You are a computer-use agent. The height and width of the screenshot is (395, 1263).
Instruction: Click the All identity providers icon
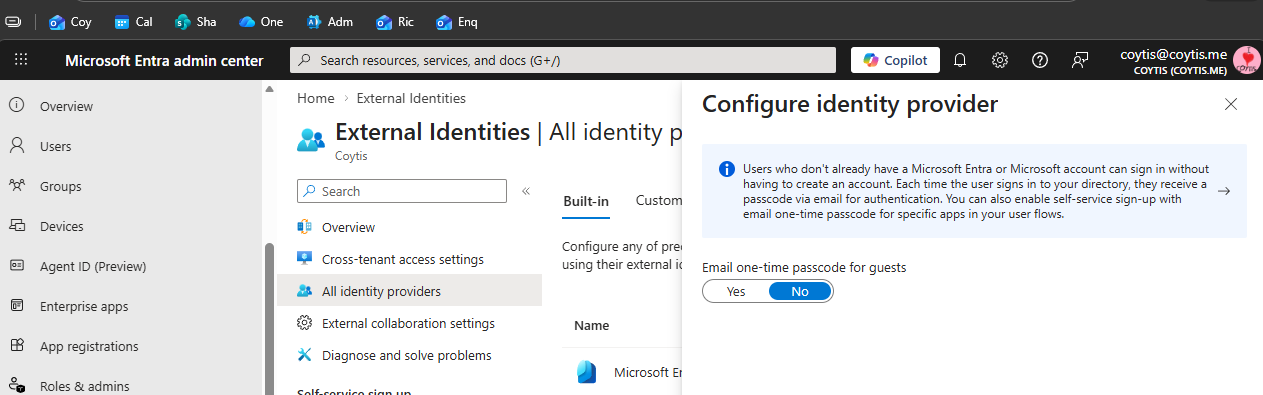[x=305, y=291]
